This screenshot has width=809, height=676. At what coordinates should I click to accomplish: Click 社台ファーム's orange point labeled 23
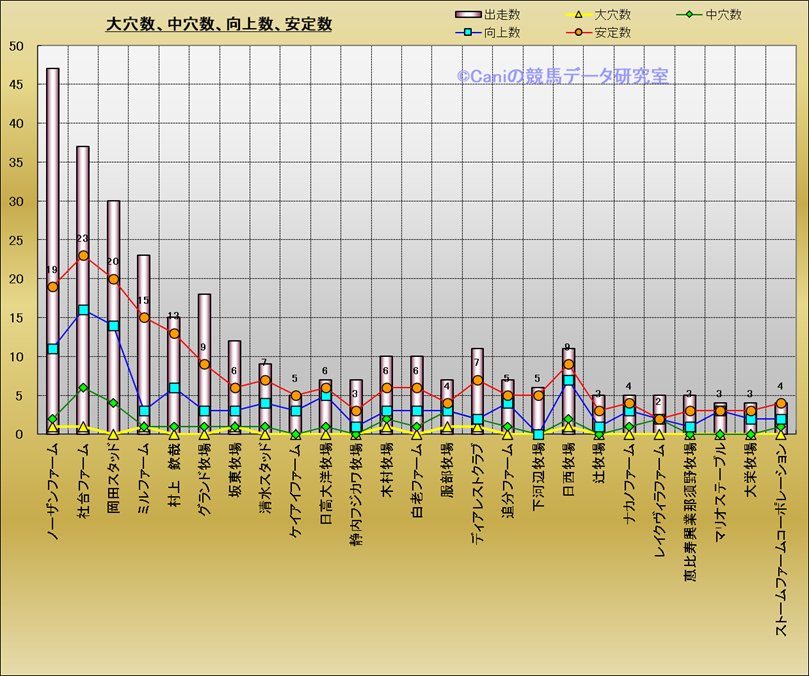tap(83, 255)
